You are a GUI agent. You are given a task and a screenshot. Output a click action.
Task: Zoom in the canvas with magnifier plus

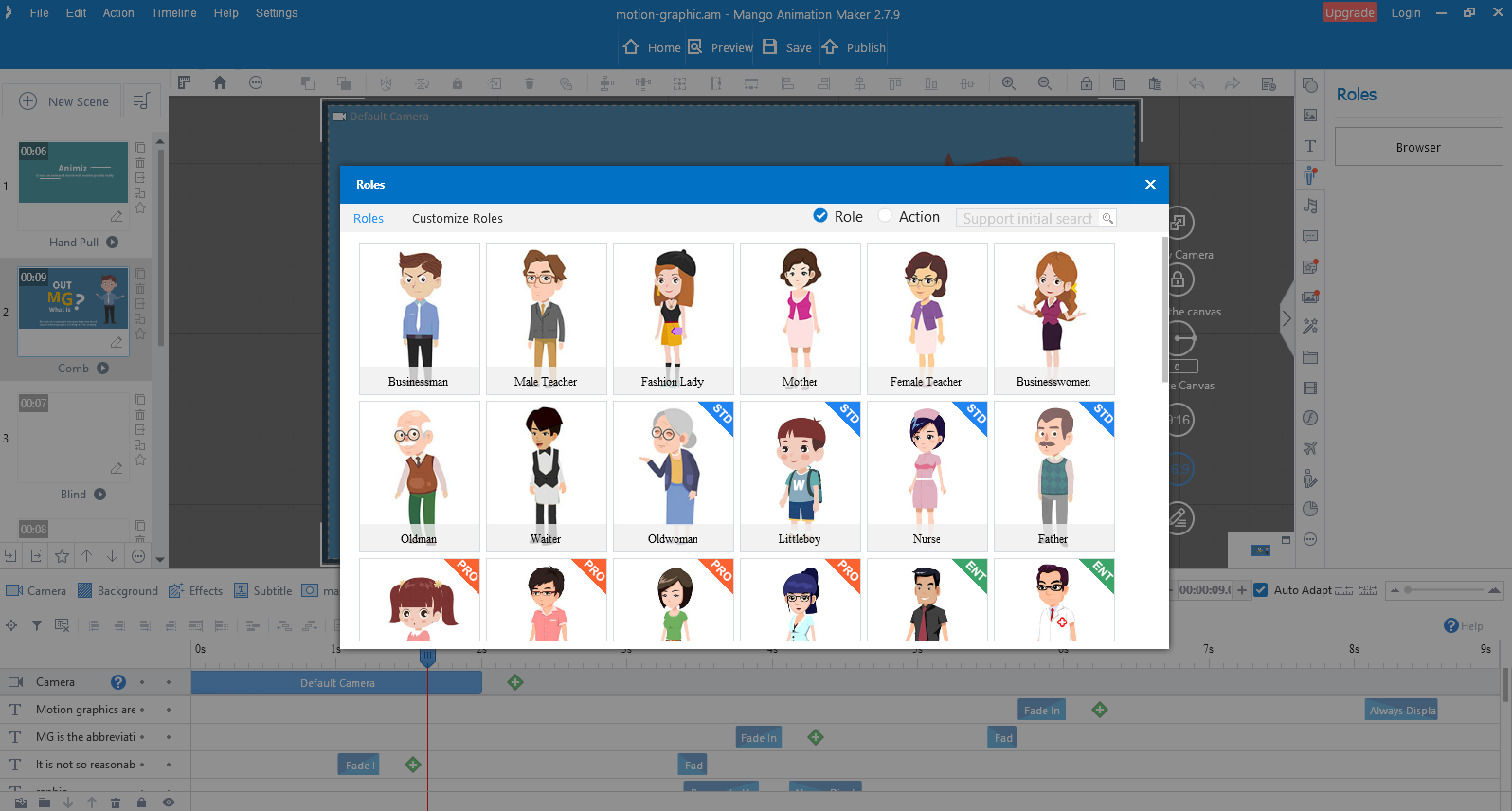click(1009, 83)
